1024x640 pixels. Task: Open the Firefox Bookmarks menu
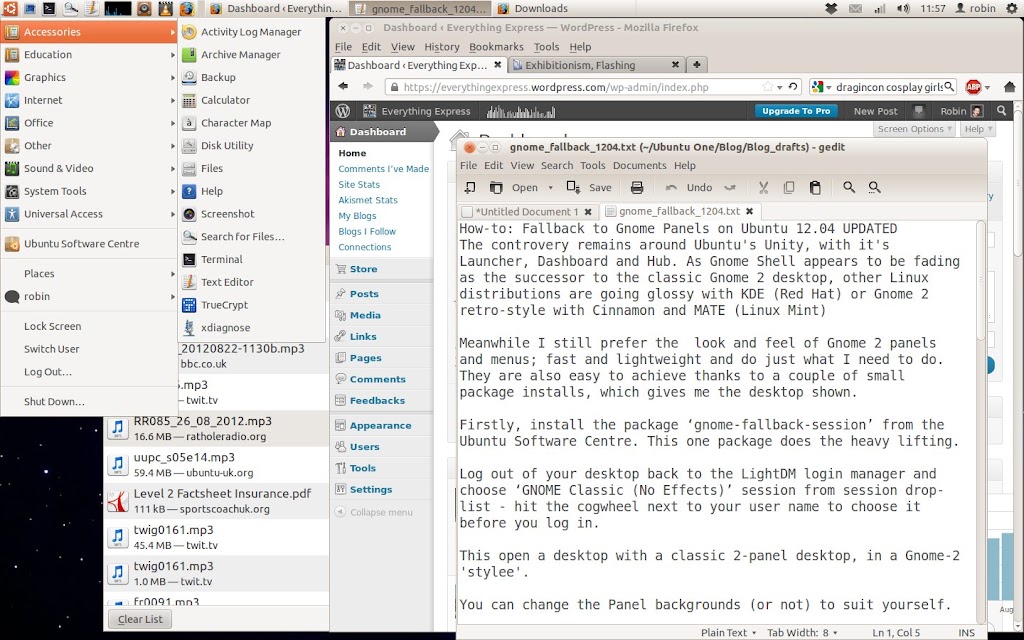click(496, 46)
